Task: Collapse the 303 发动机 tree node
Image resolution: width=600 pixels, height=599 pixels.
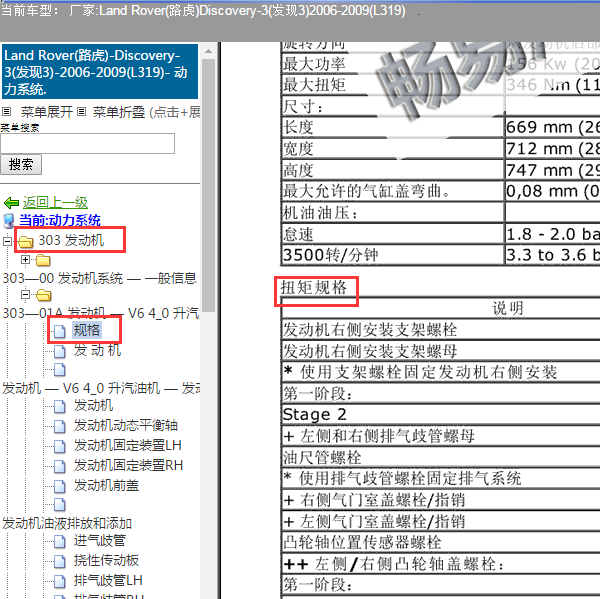Action: [7, 241]
